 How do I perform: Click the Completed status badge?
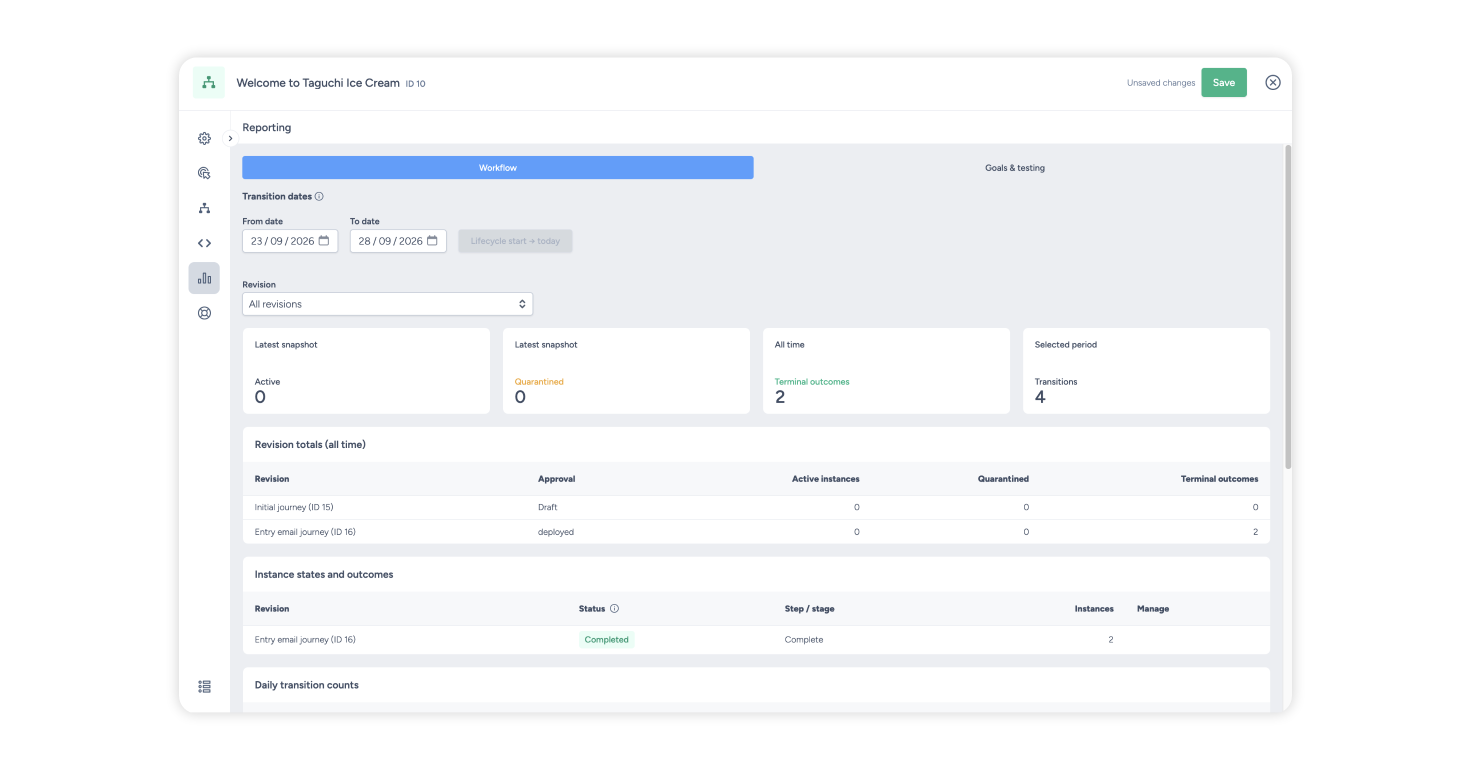click(607, 640)
